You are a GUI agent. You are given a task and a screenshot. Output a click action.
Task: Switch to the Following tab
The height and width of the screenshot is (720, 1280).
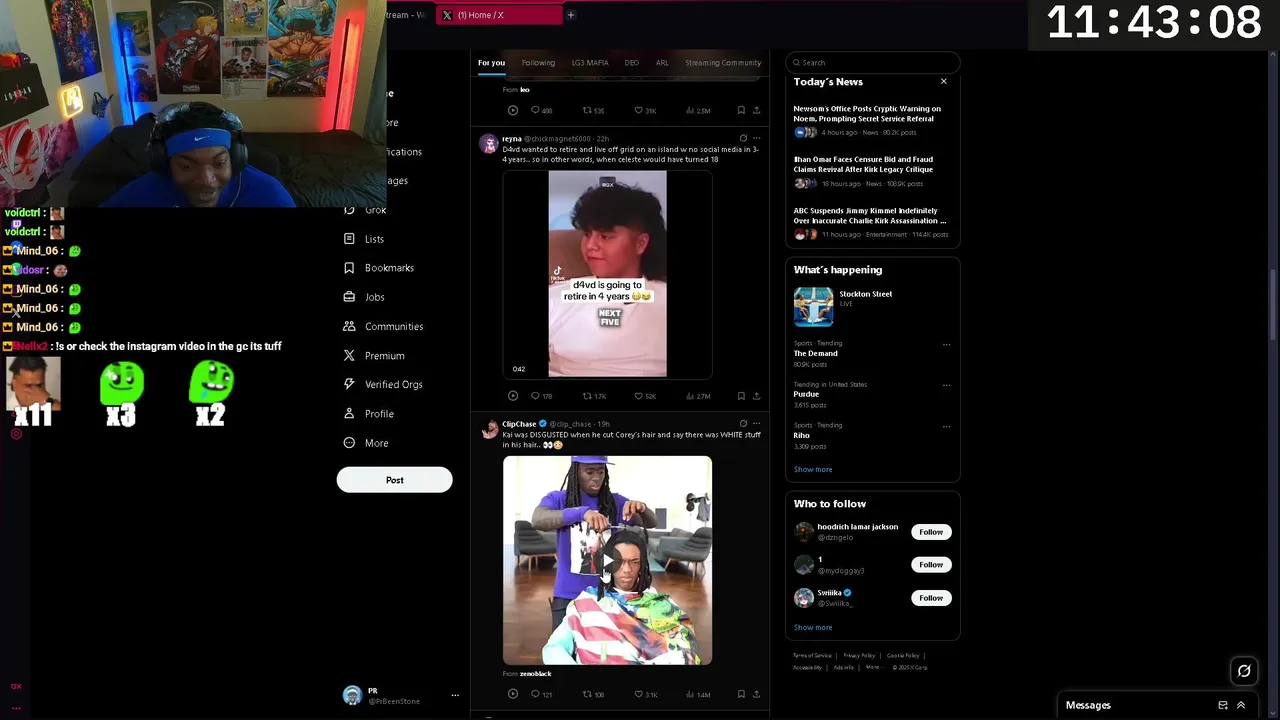click(538, 63)
